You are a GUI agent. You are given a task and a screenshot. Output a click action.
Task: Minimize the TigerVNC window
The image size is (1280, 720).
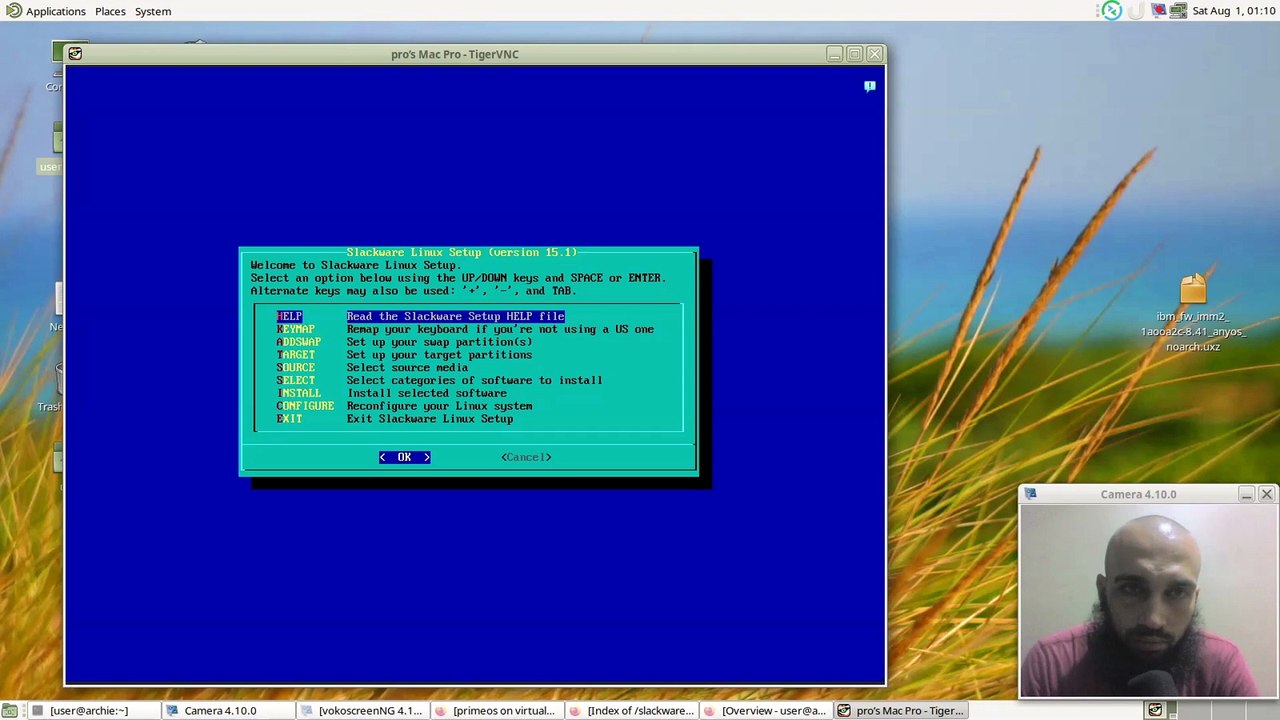834,54
